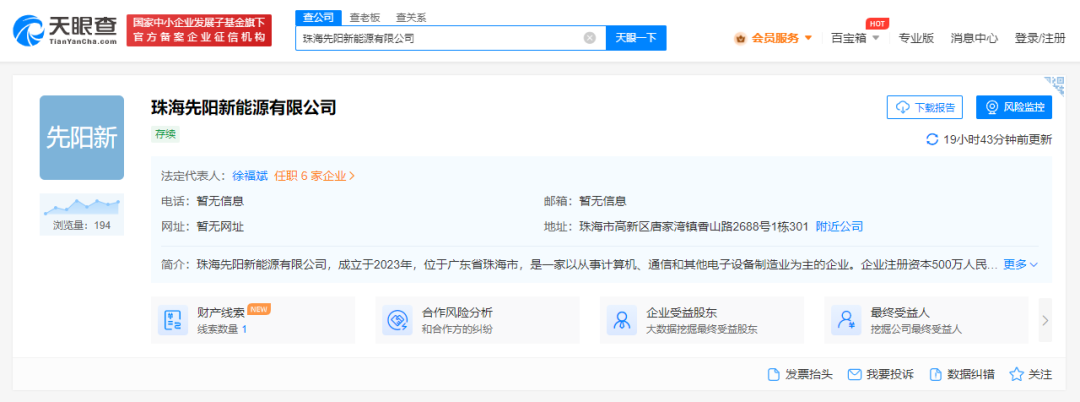The height and width of the screenshot is (402, 1080).
Task: Click 登录/注册 link
Action: [x=1039, y=38]
